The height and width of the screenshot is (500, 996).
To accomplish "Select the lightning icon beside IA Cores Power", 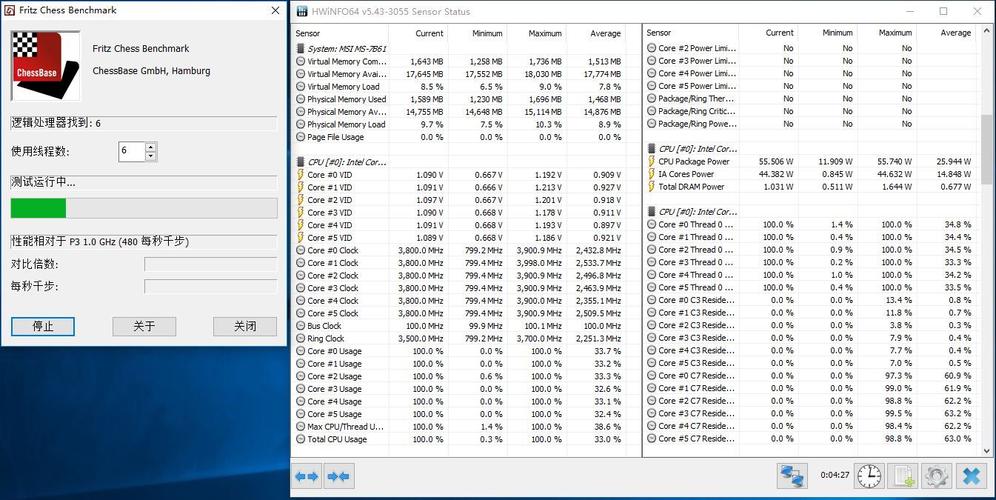I will pyautogui.click(x=651, y=174).
